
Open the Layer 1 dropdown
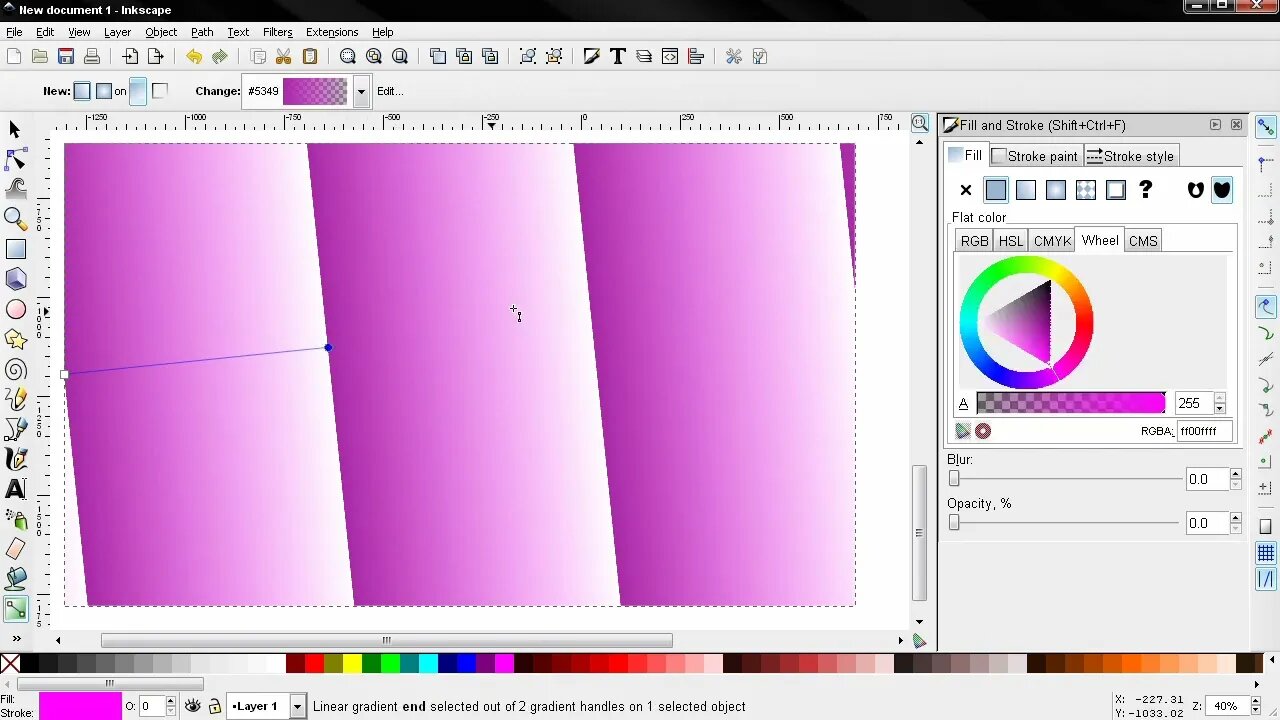point(297,706)
